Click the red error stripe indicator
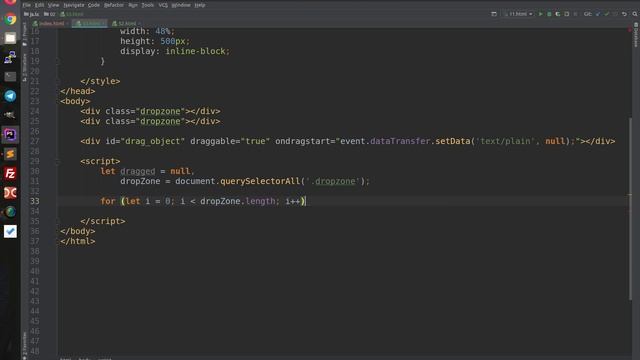Viewport: 640px width, 360px height. pyautogui.click(x=631, y=30)
